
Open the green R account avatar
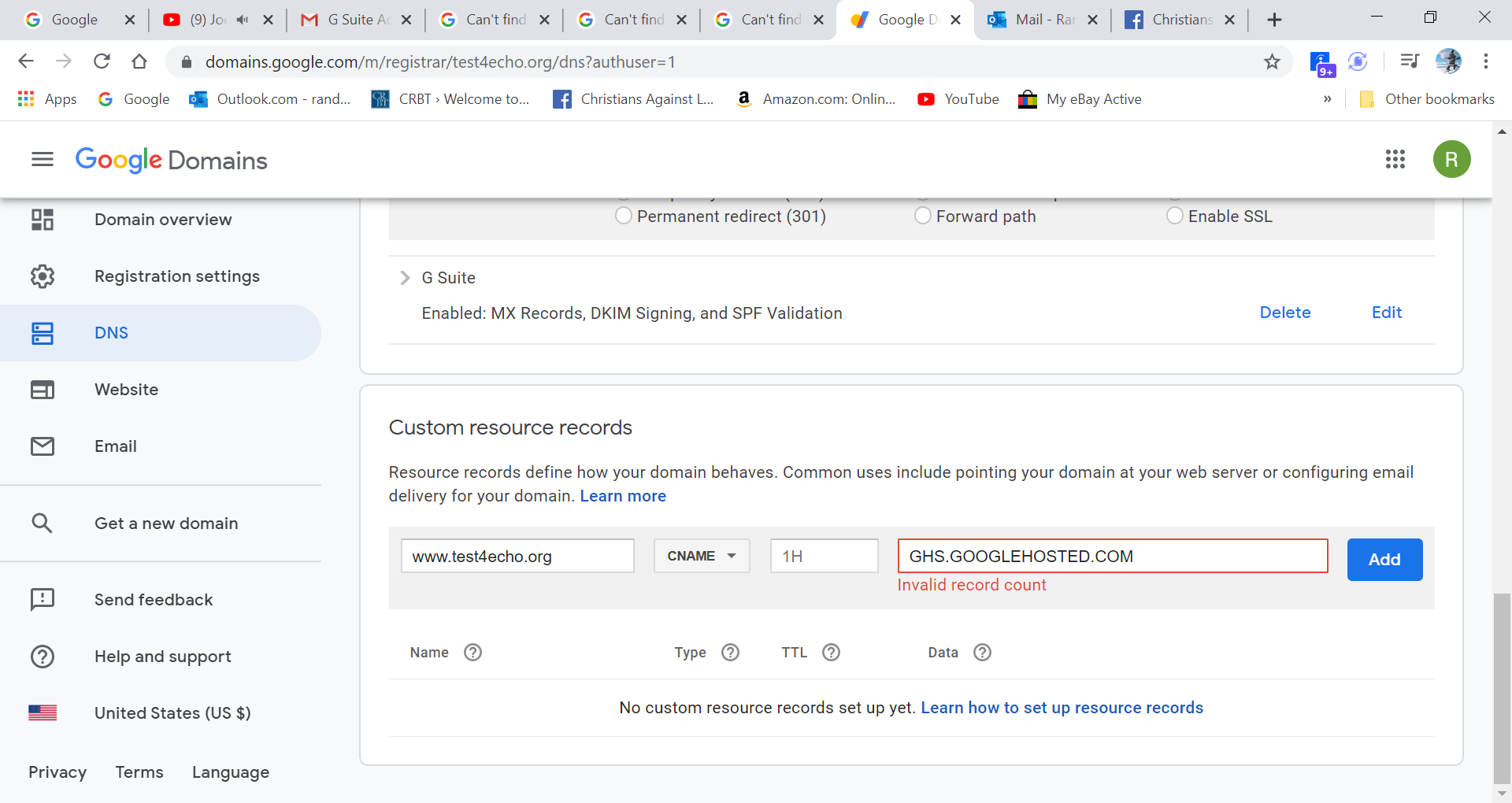[1451, 160]
